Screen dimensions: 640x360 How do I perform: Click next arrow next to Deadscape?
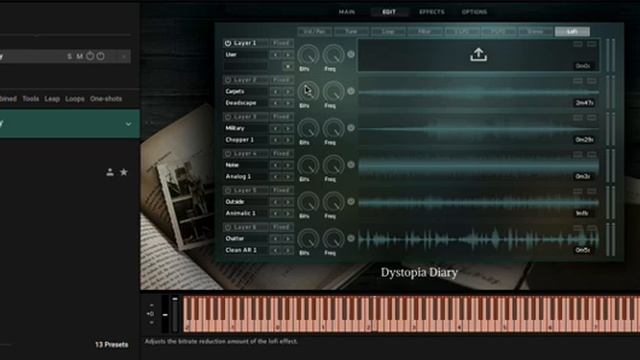(x=288, y=103)
